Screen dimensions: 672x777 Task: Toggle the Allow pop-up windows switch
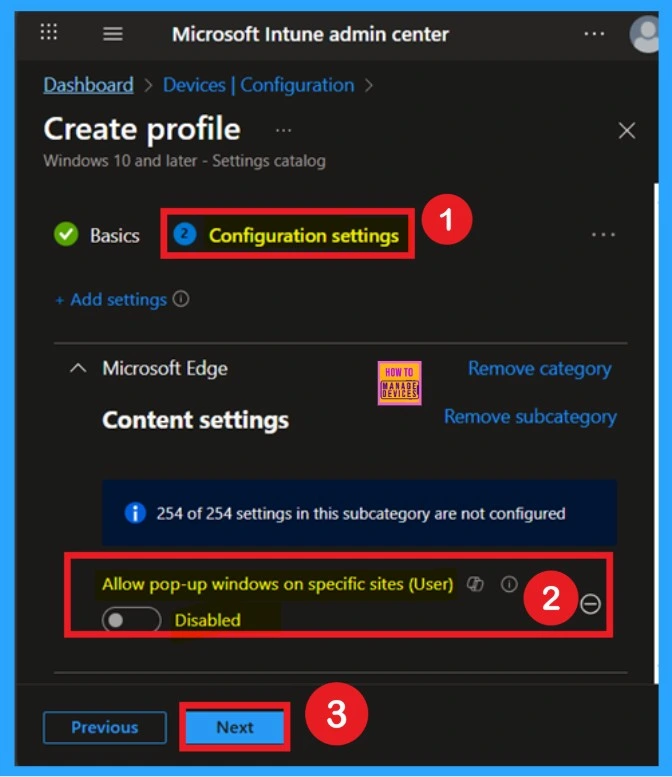[x=131, y=620]
